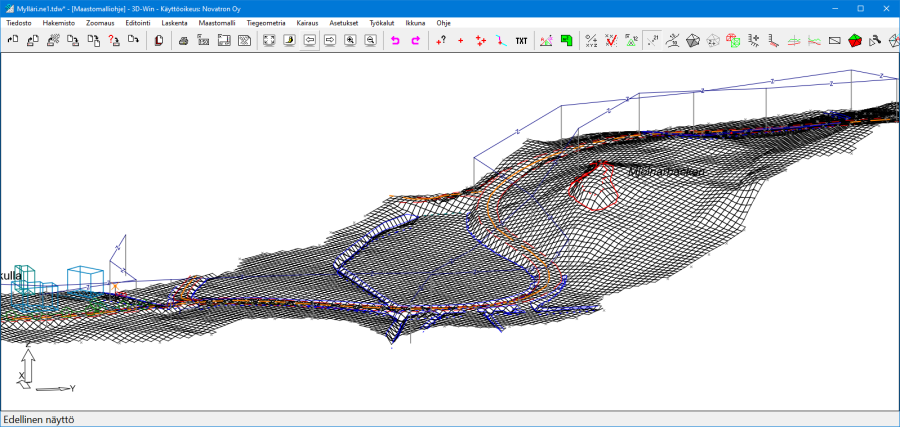The image size is (900, 427).
Task: Click the red-green solid model icon
Action: tap(855, 41)
